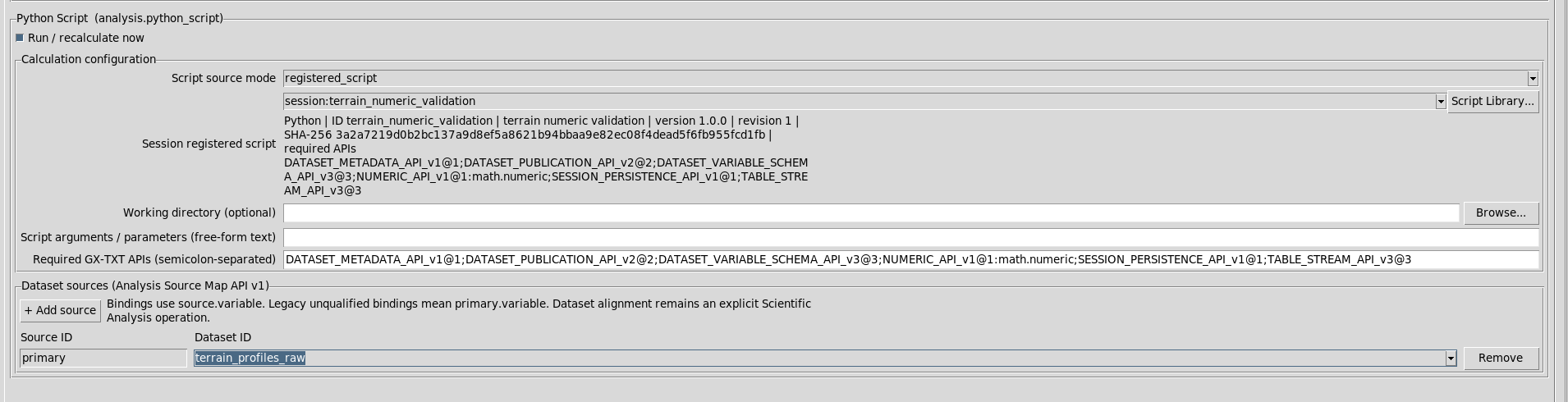
Task: Remove the primary dataset source
Action: tap(1501, 359)
